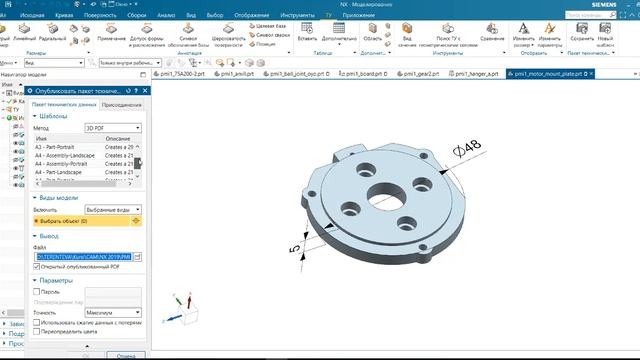
Task: Close the pmi1_motor_mount_plate.prt tab
Action: coord(591,74)
